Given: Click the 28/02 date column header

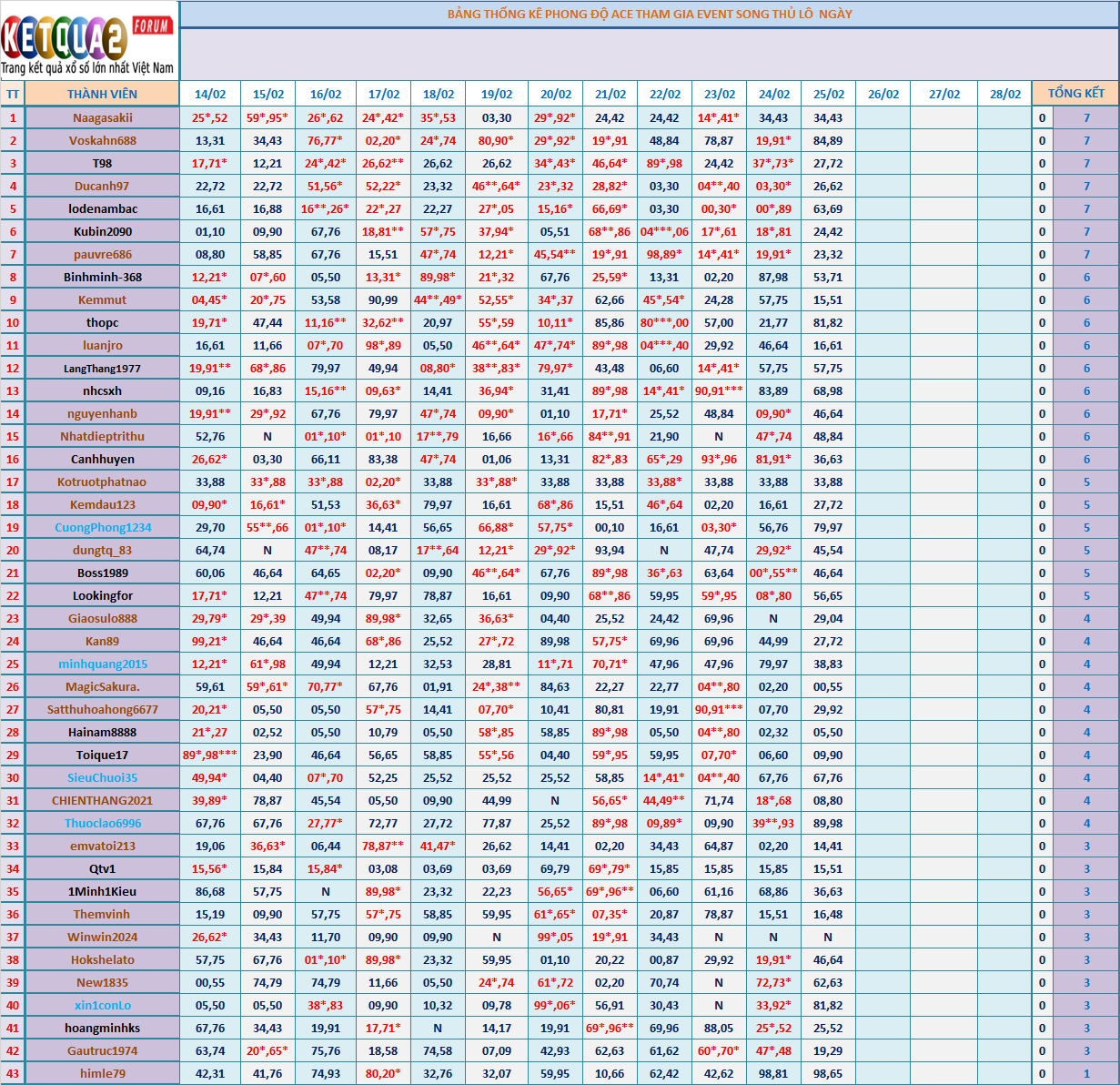Looking at the screenshot, I should (x=1005, y=94).
